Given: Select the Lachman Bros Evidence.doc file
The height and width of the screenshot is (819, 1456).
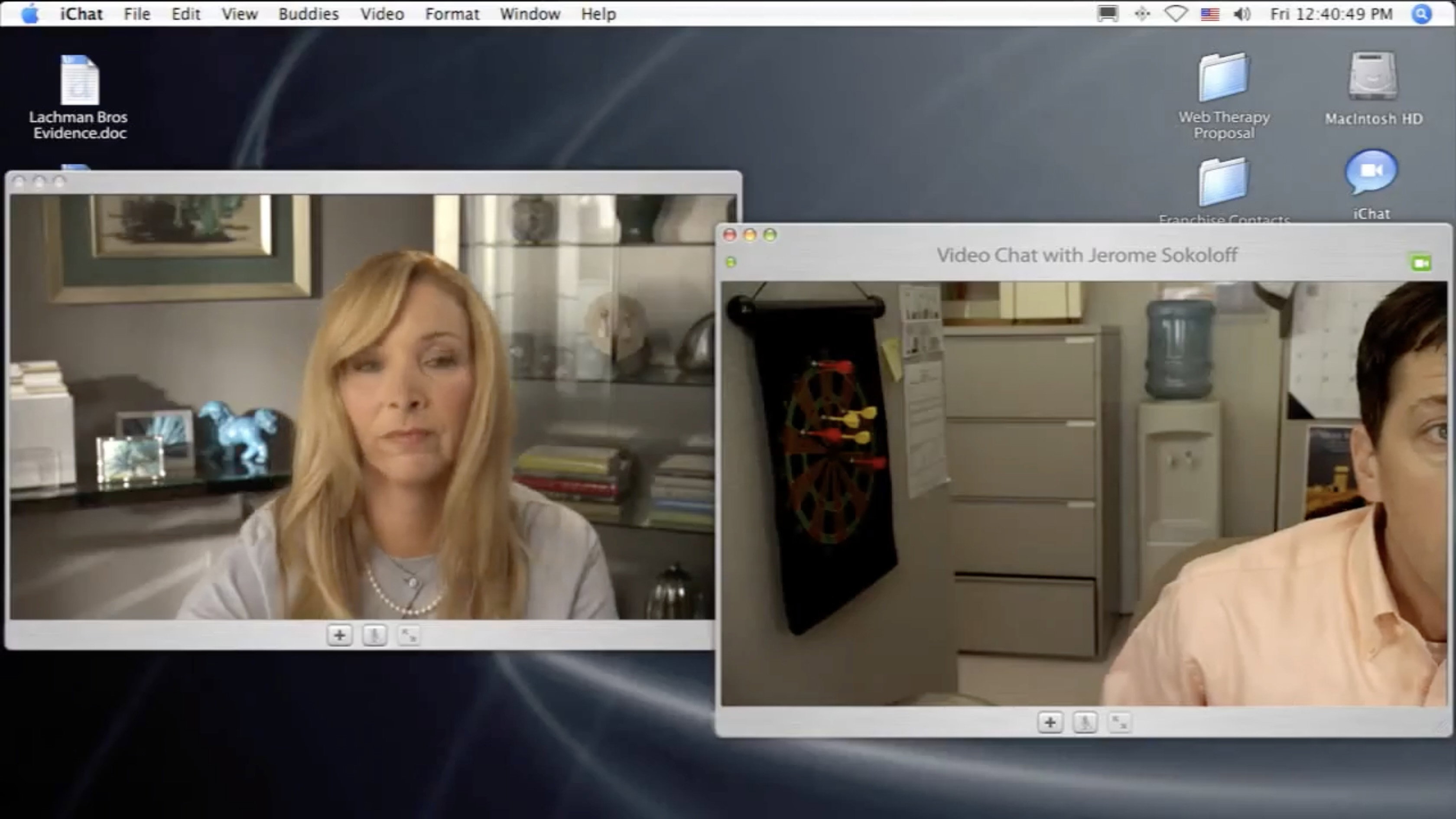Looking at the screenshot, I should pos(79,96).
